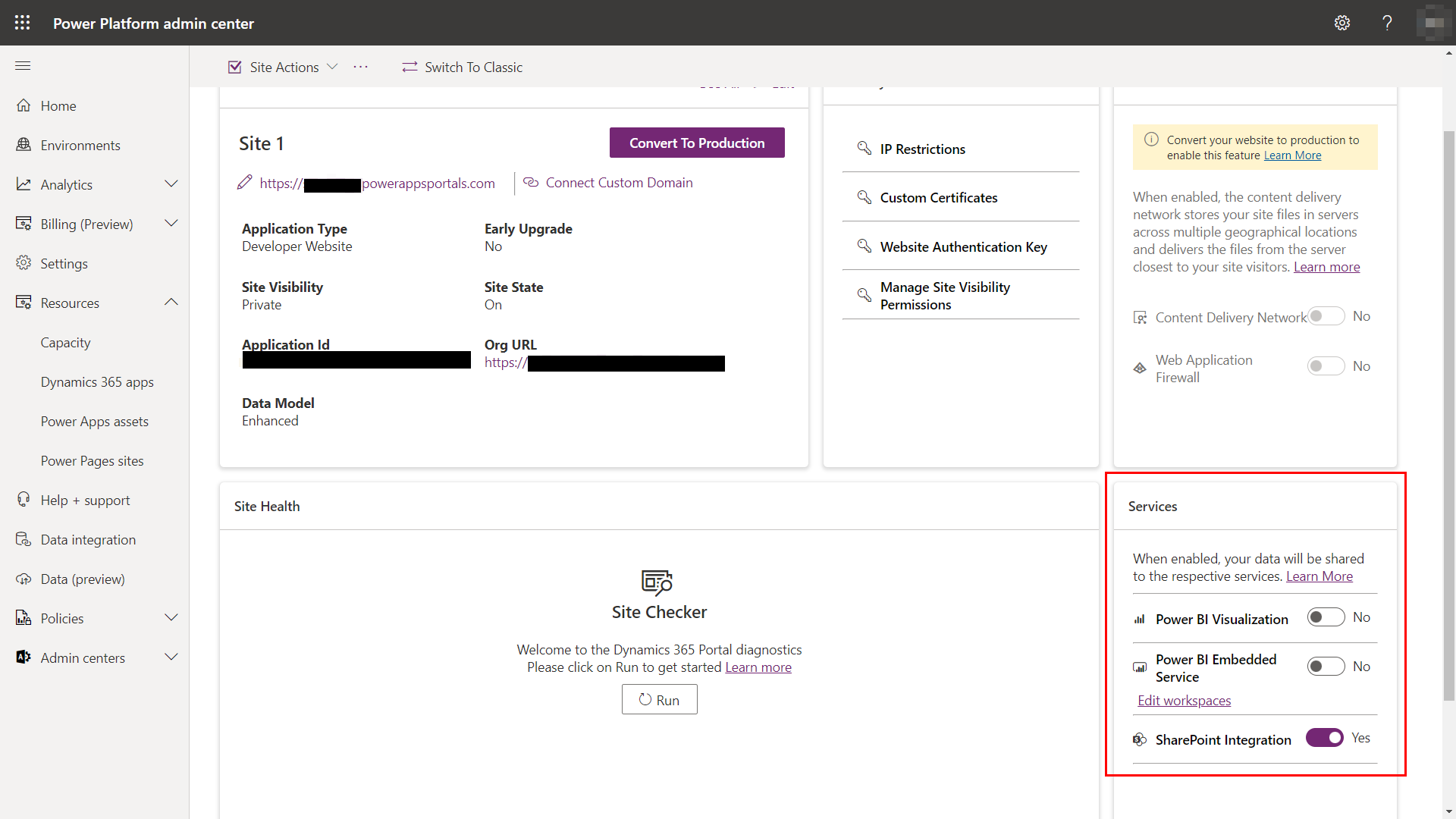1456x819 pixels.
Task: Click the SharePoint Integration icon
Action: 1139,739
